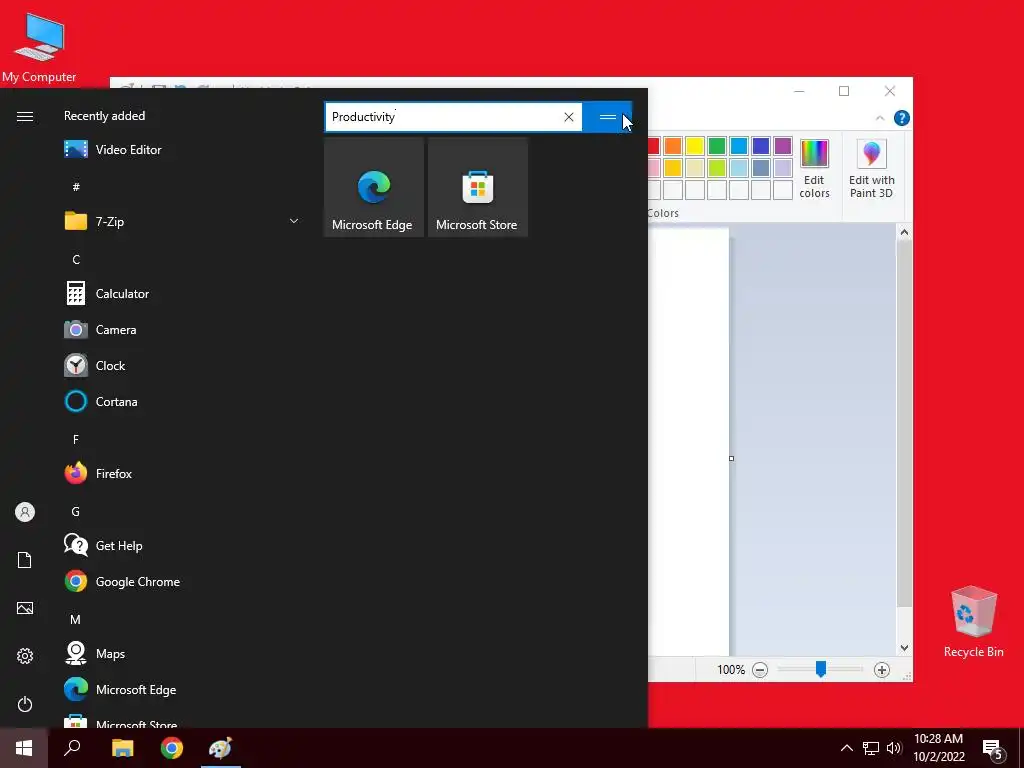Open the Recycle Bin on desktop

[x=973, y=622]
